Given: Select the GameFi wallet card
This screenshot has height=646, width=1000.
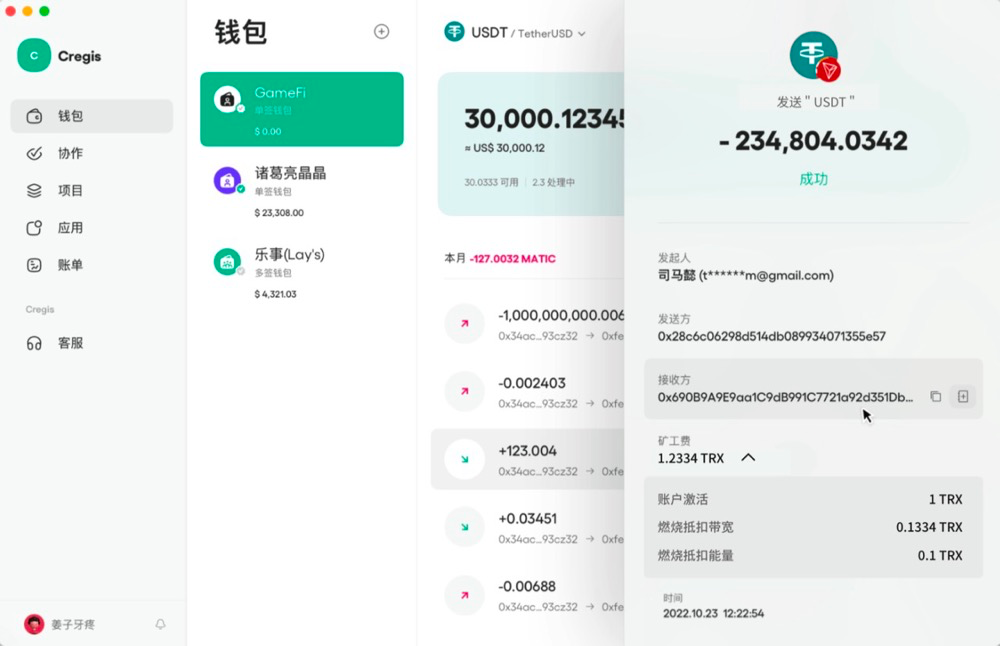Looking at the screenshot, I should 302,109.
